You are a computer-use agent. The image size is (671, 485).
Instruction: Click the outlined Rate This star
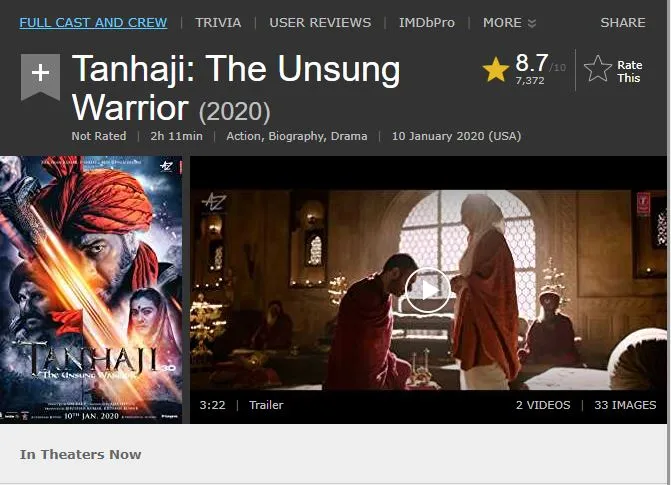click(x=598, y=69)
